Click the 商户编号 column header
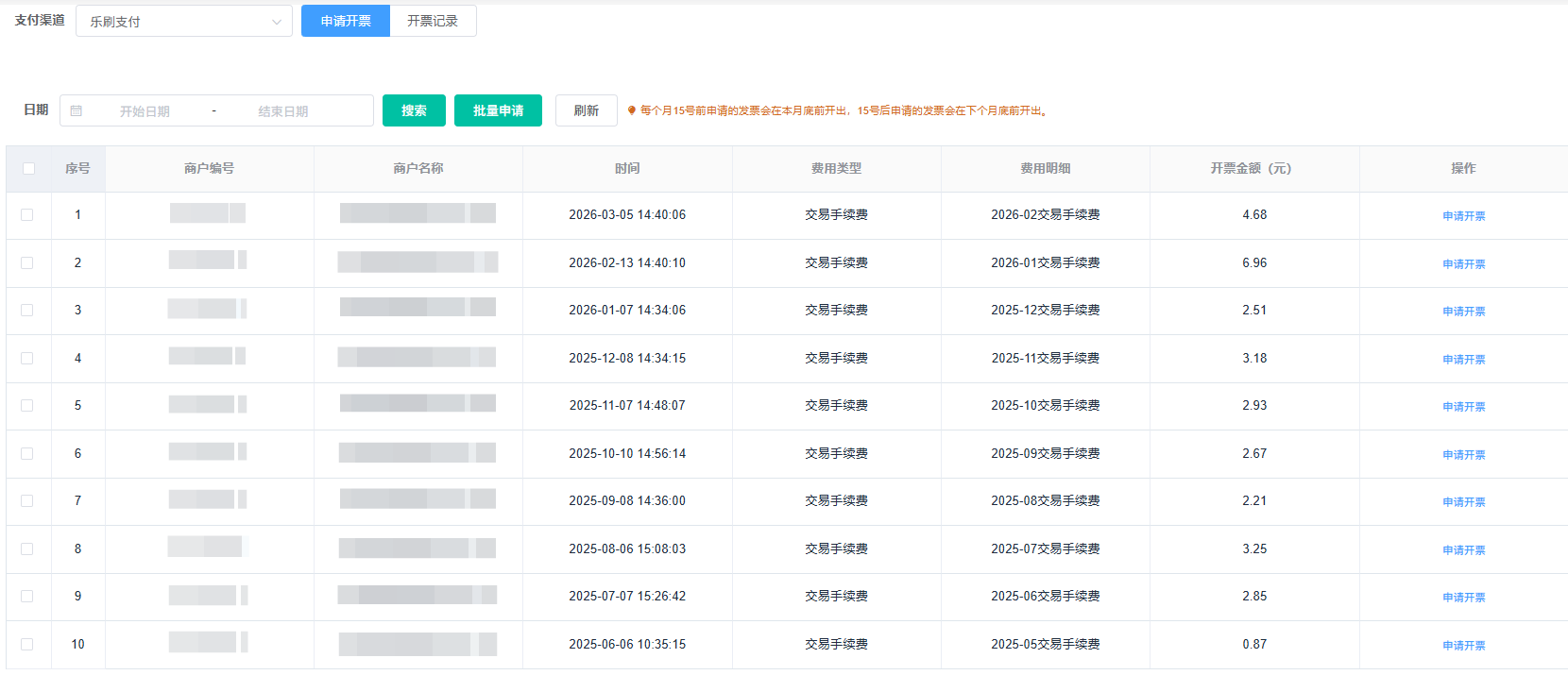This screenshot has width=1568, height=675. tap(209, 168)
